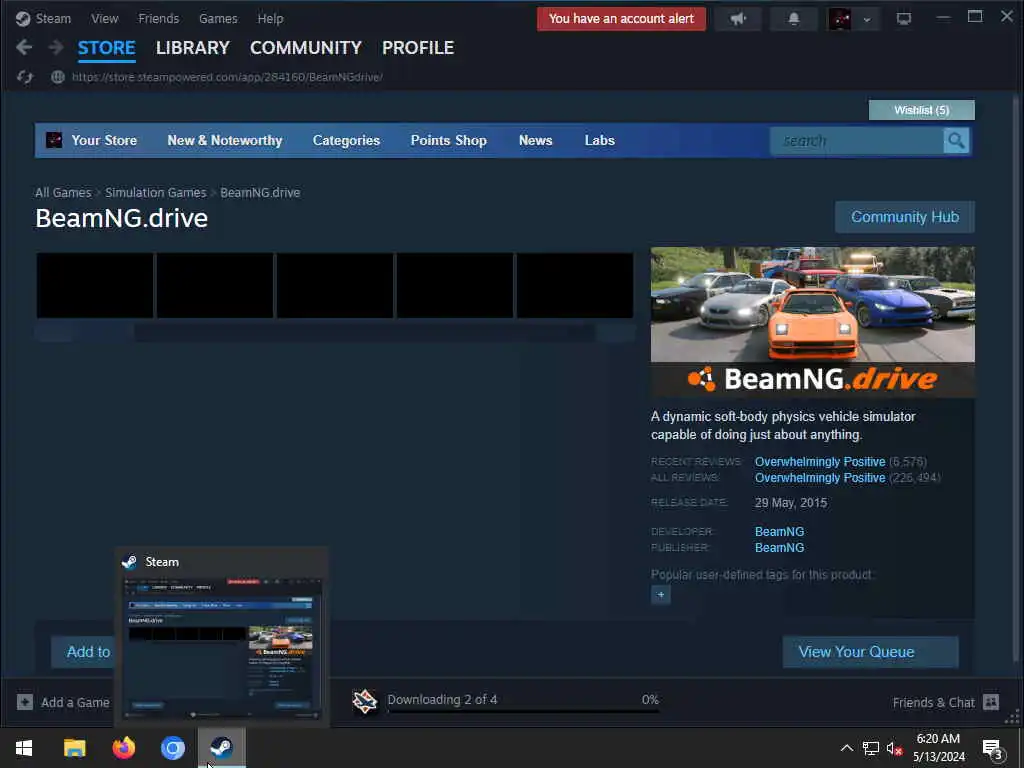Open the Games menu
The width and height of the screenshot is (1024, 768).
pyautogui.click(x=218, y=18)
